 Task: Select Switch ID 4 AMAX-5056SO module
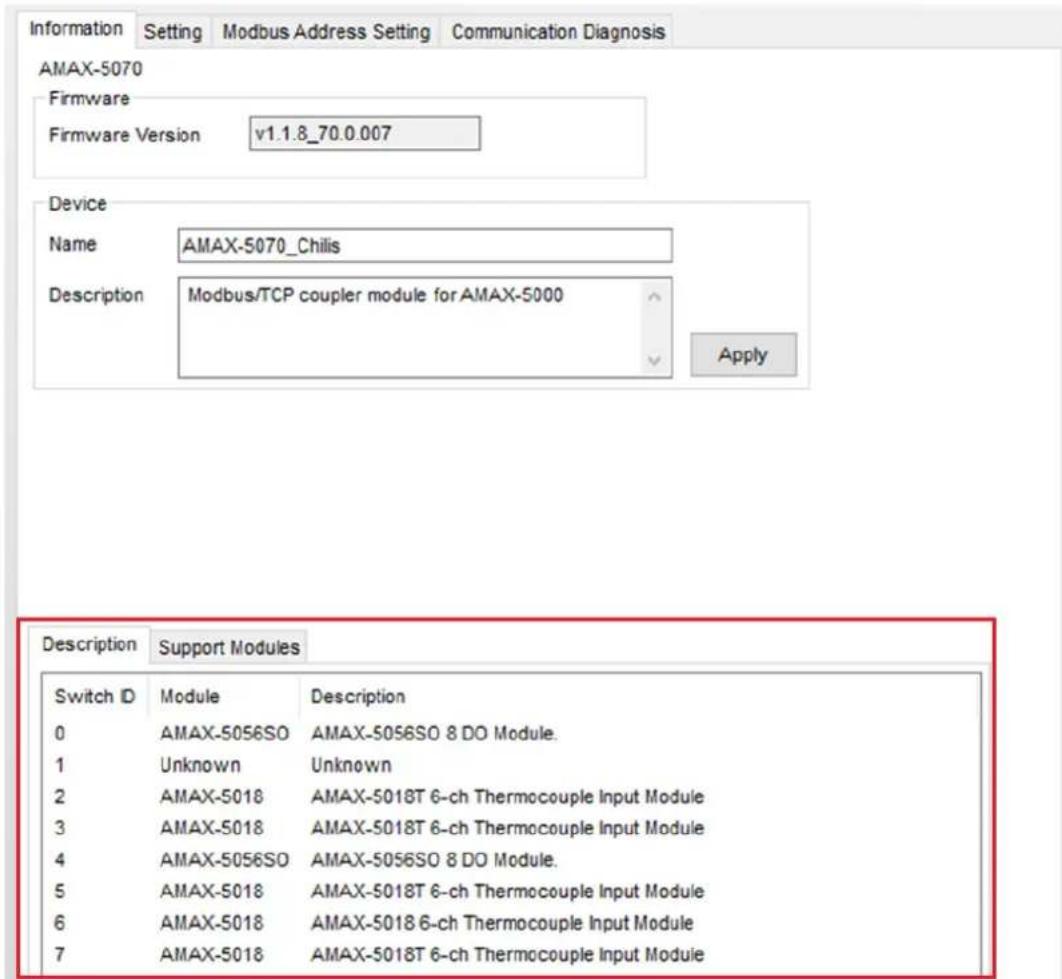[x=224, y=860]
